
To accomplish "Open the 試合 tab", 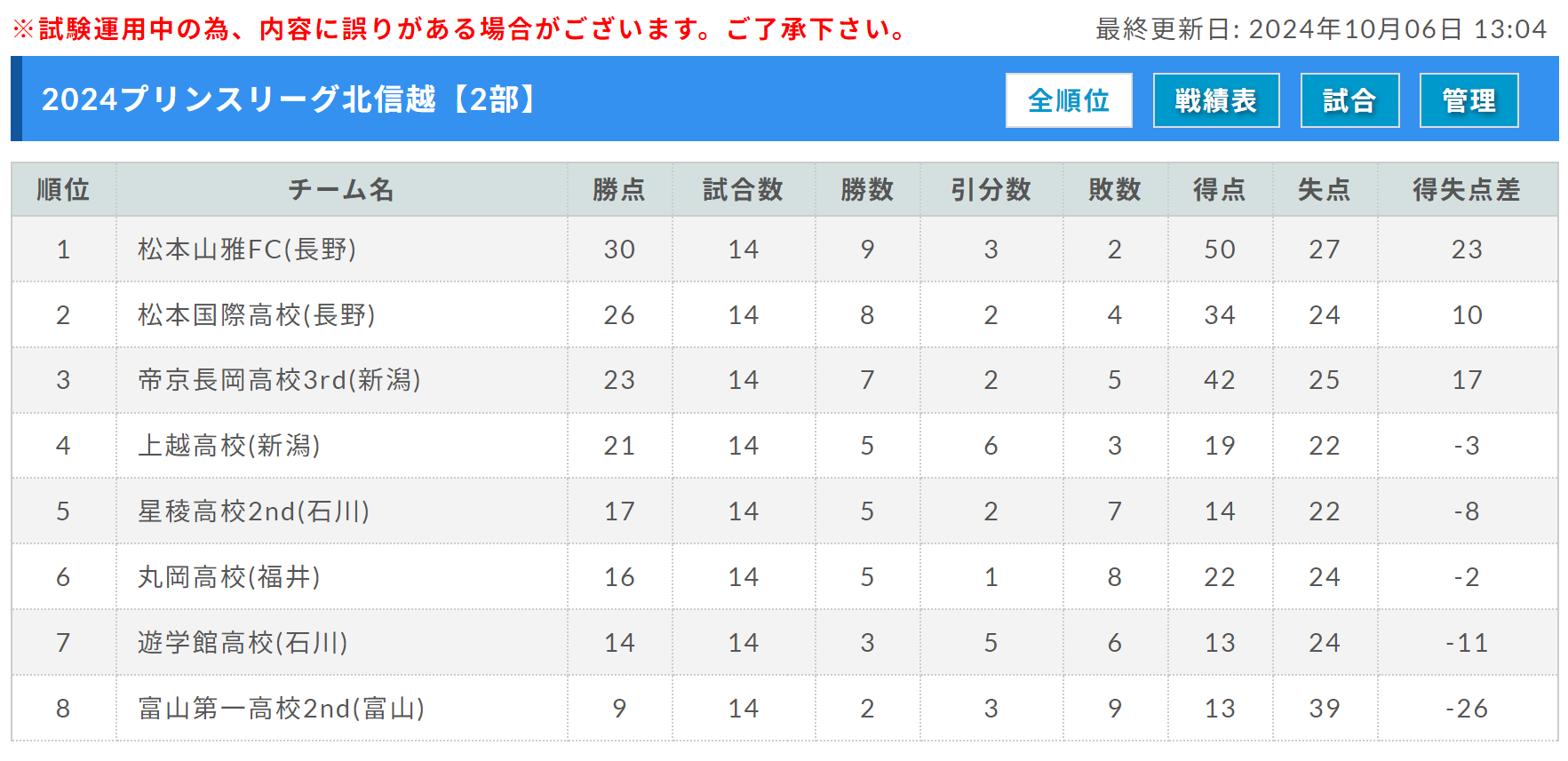I will pos(1349,100).
